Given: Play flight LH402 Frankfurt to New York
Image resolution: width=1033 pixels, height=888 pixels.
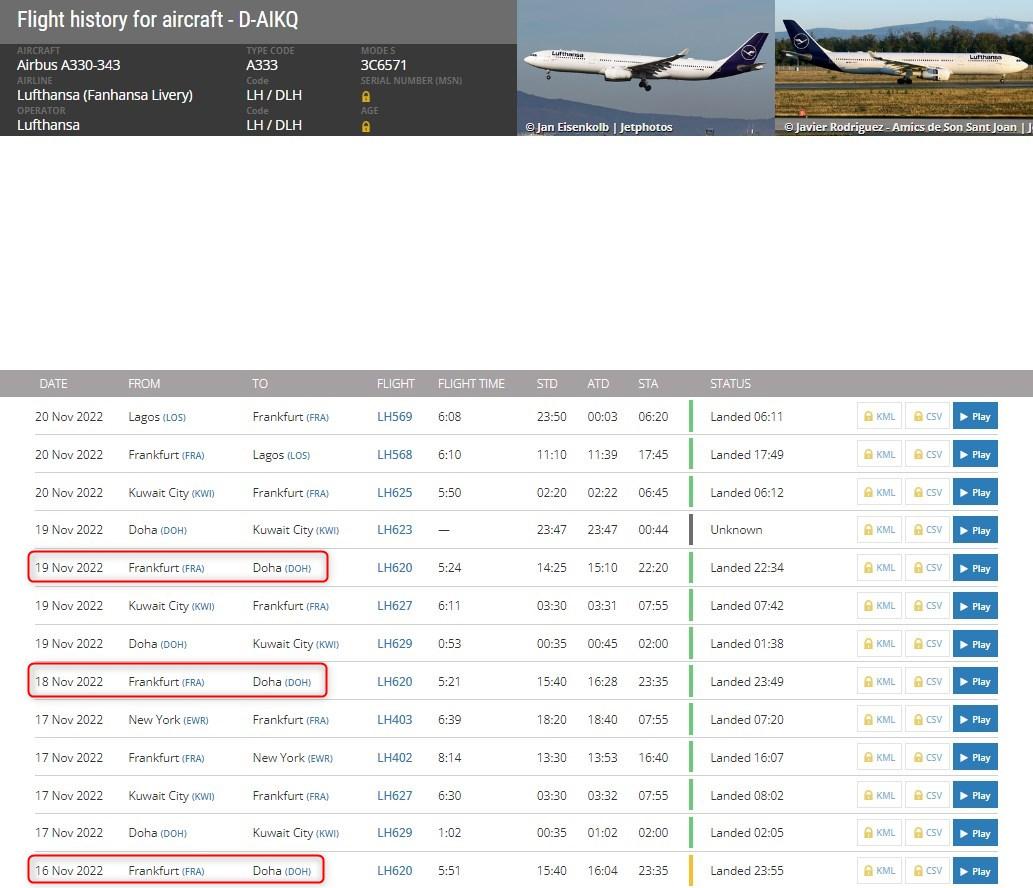Looking at the screenshot, I should [975, 758].
